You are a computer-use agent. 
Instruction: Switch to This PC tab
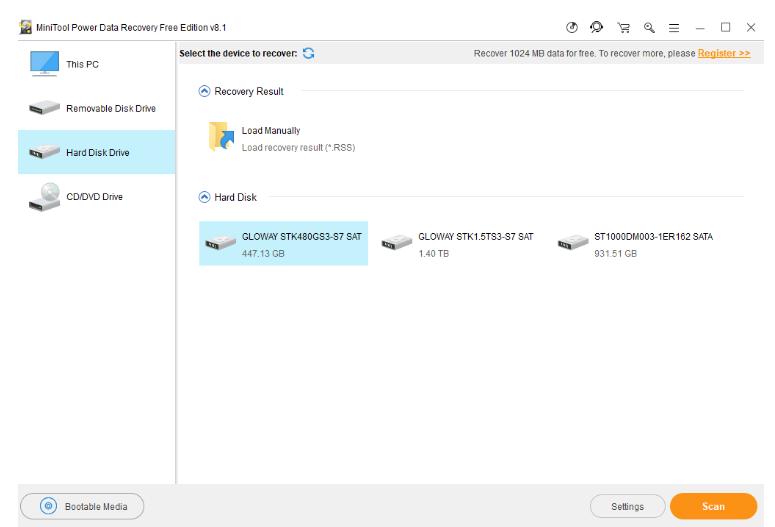(97, 64)
